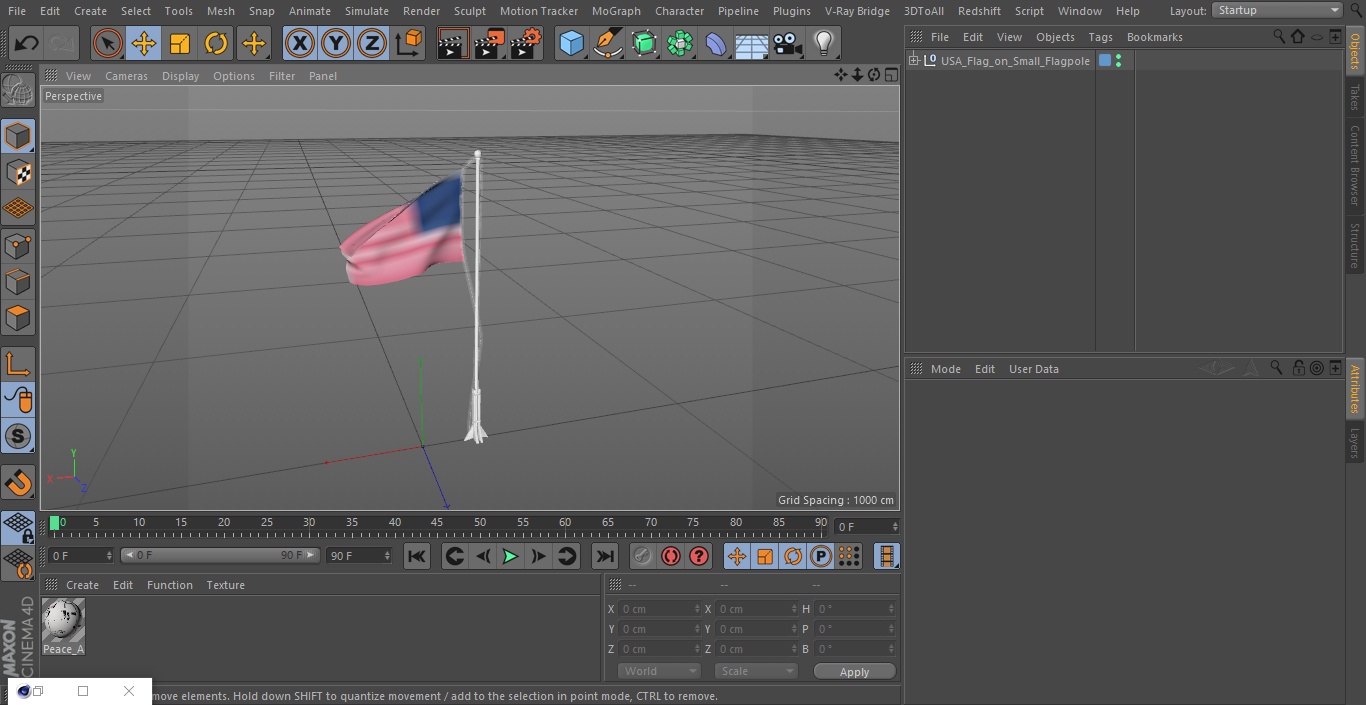
Task: Click object manager search magnifier icon
Action: [x=1279, y=36]
